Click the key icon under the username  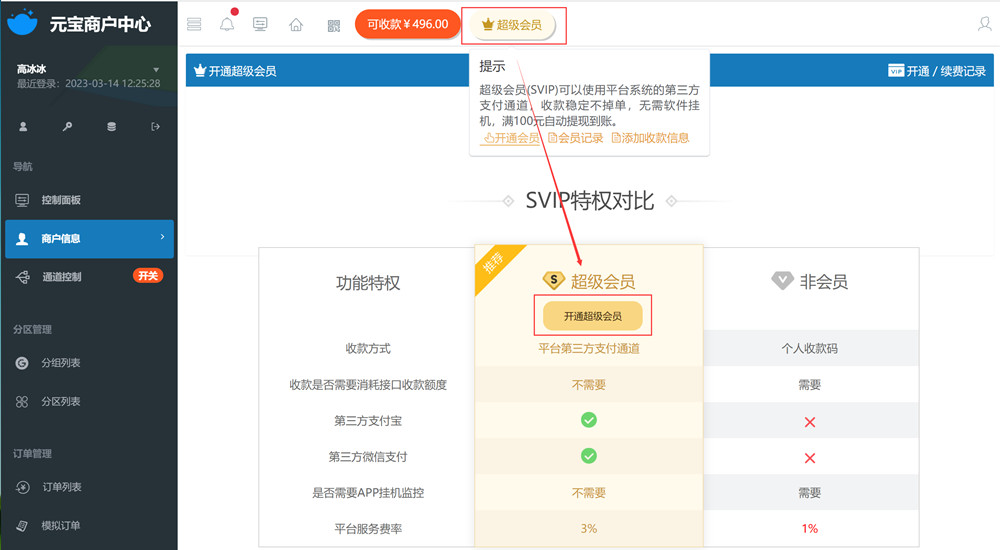tap(67, 127)
